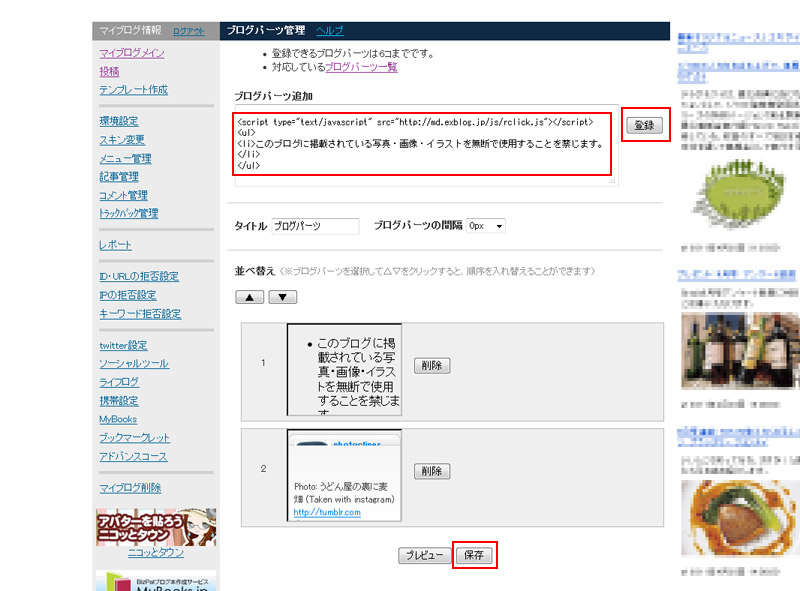Screen dimensions: 800x591
Task: Click the 登録 button
Action: (x=645, y=125)
